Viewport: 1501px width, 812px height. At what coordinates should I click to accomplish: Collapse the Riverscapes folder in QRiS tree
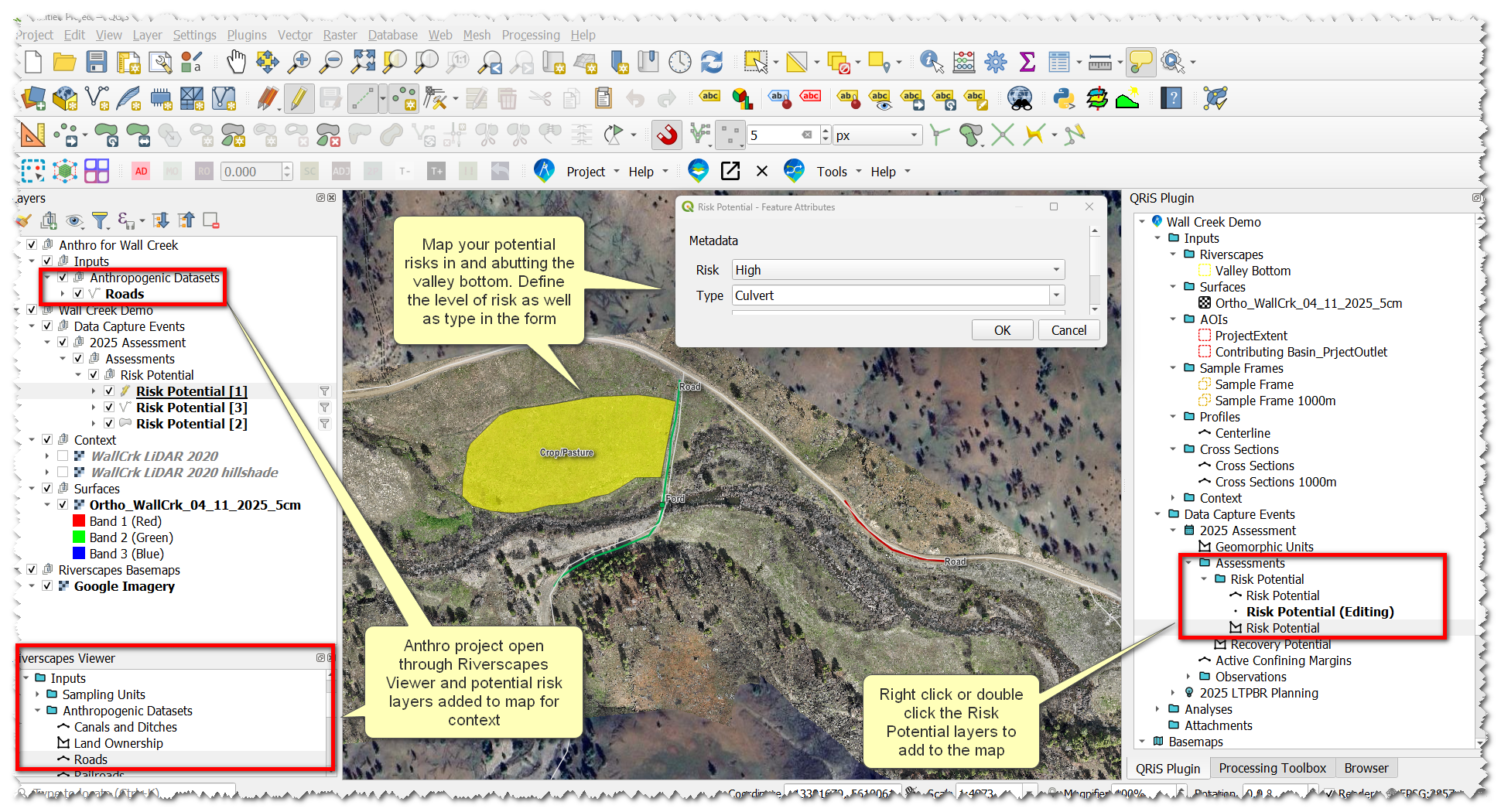pyautogui.click(x=1173, y=254)
